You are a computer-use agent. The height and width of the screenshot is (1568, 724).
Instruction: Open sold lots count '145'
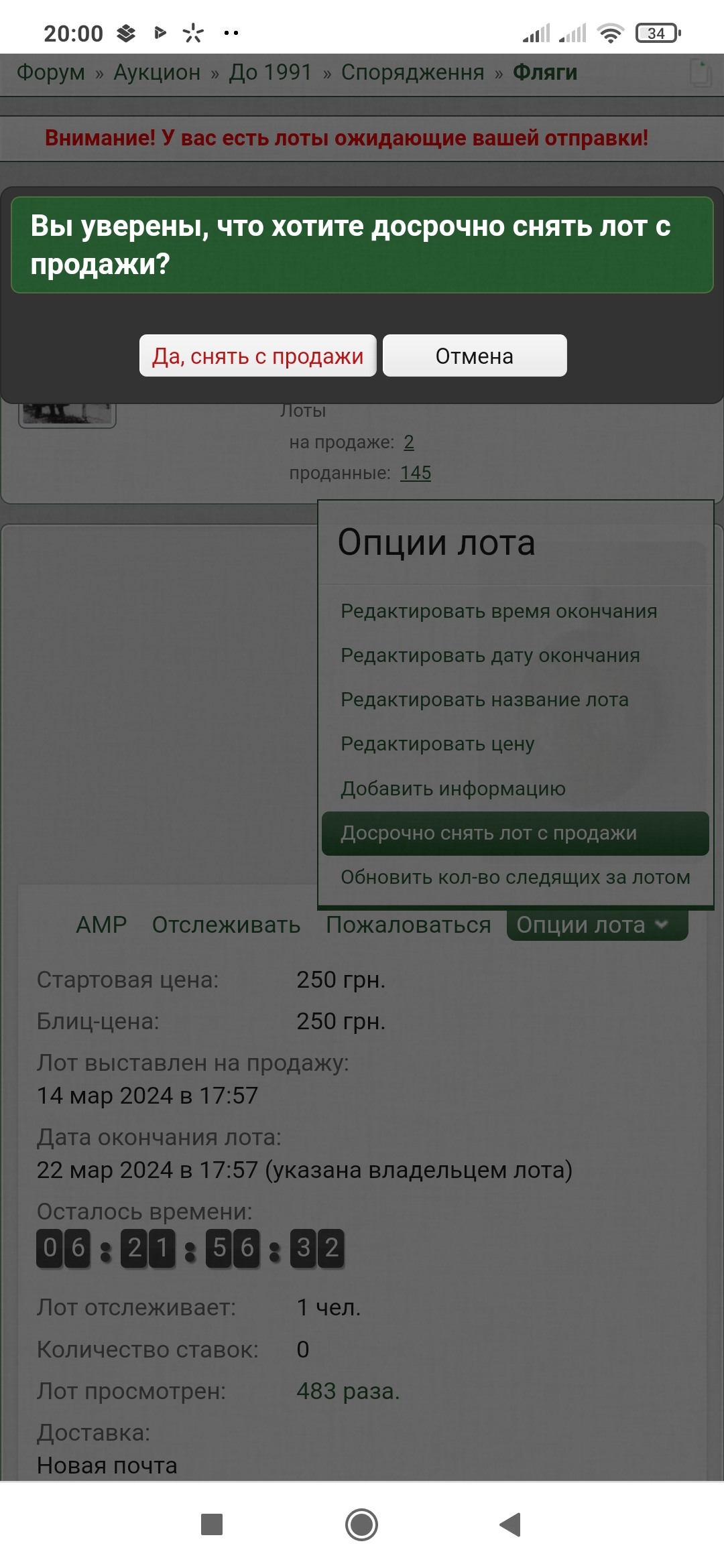click(416, 473)
